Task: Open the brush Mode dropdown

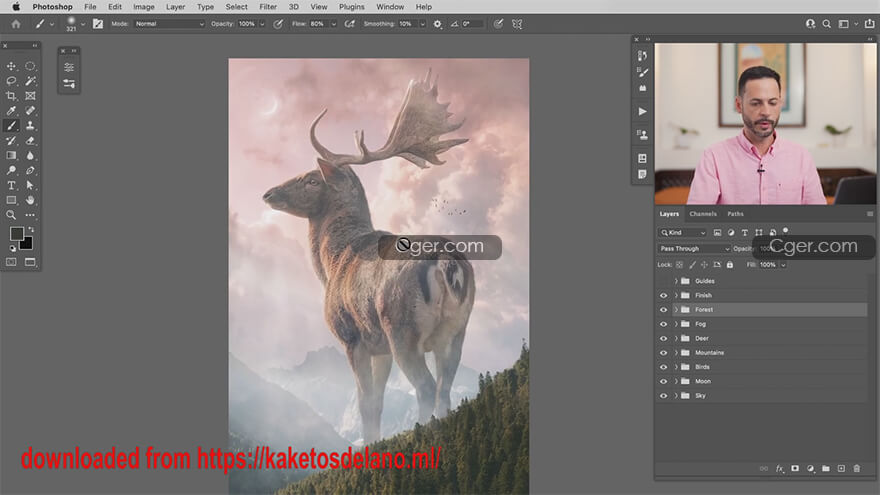Action: (x=169, y=24)
